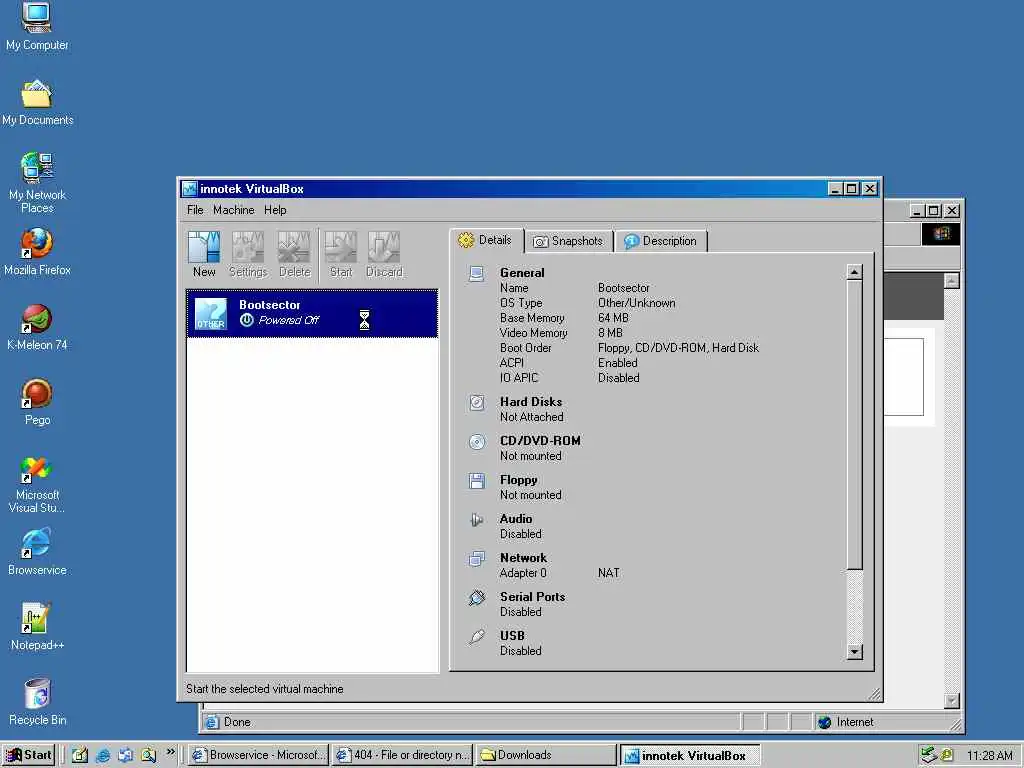The width and height of the screenshot is (1024, 768).
Task: Select the Bootsector virtual machine entry
Action: [x=312, y=313]
